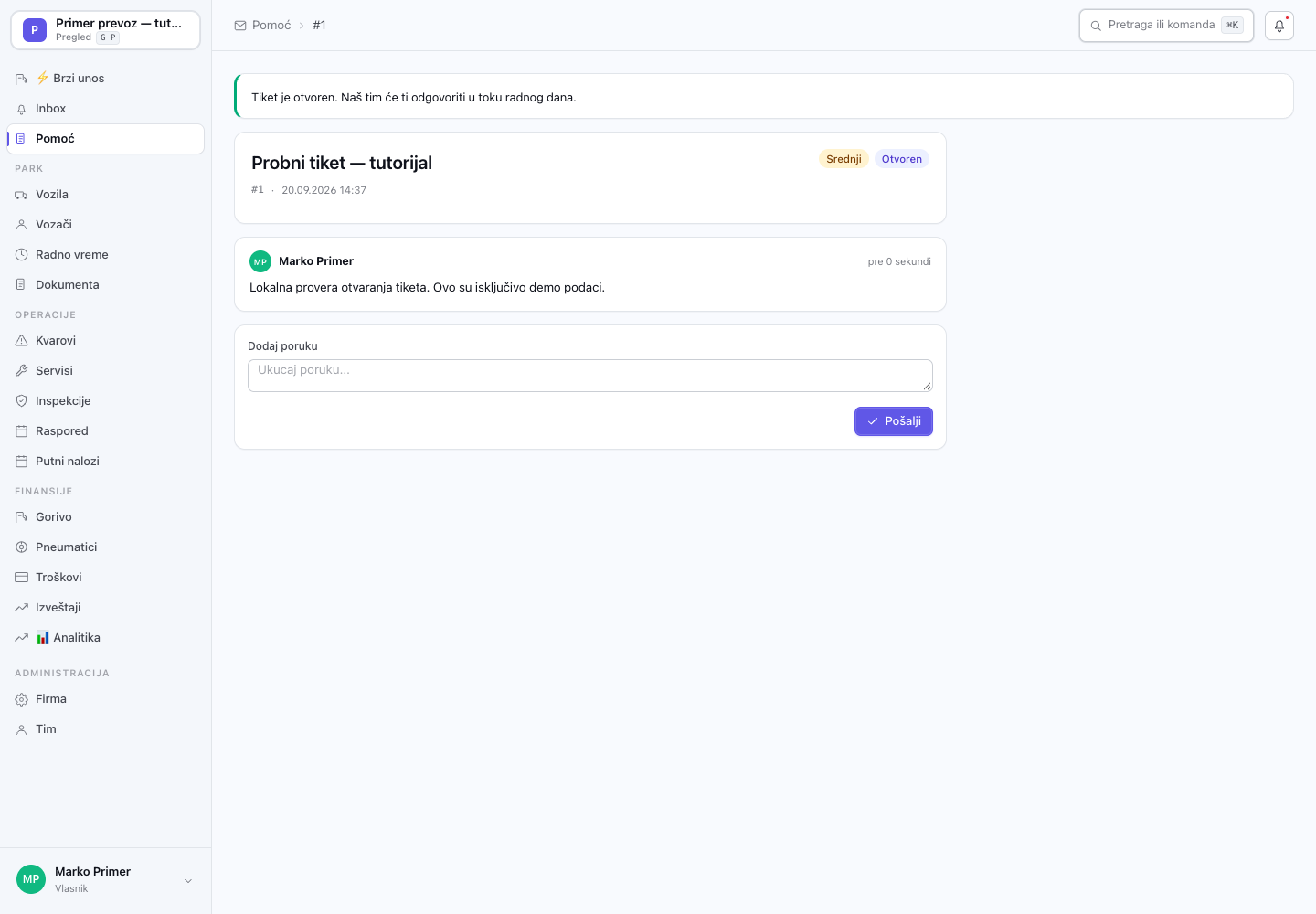Open the Primer prevoz company switcher

105,30
